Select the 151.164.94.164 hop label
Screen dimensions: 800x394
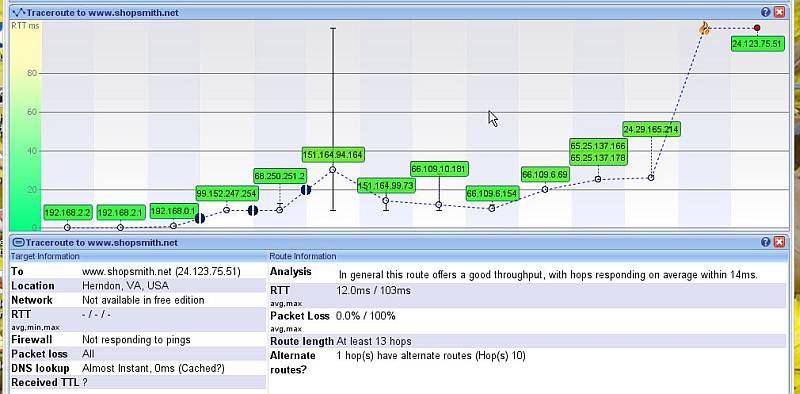click(x=333, y=155)
